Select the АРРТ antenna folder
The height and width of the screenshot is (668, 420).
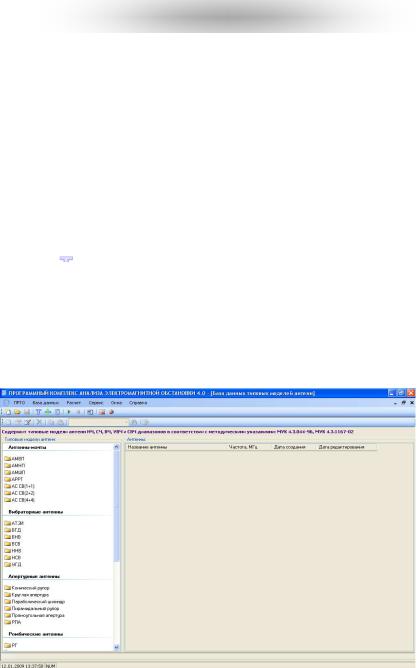coord(14,479)
